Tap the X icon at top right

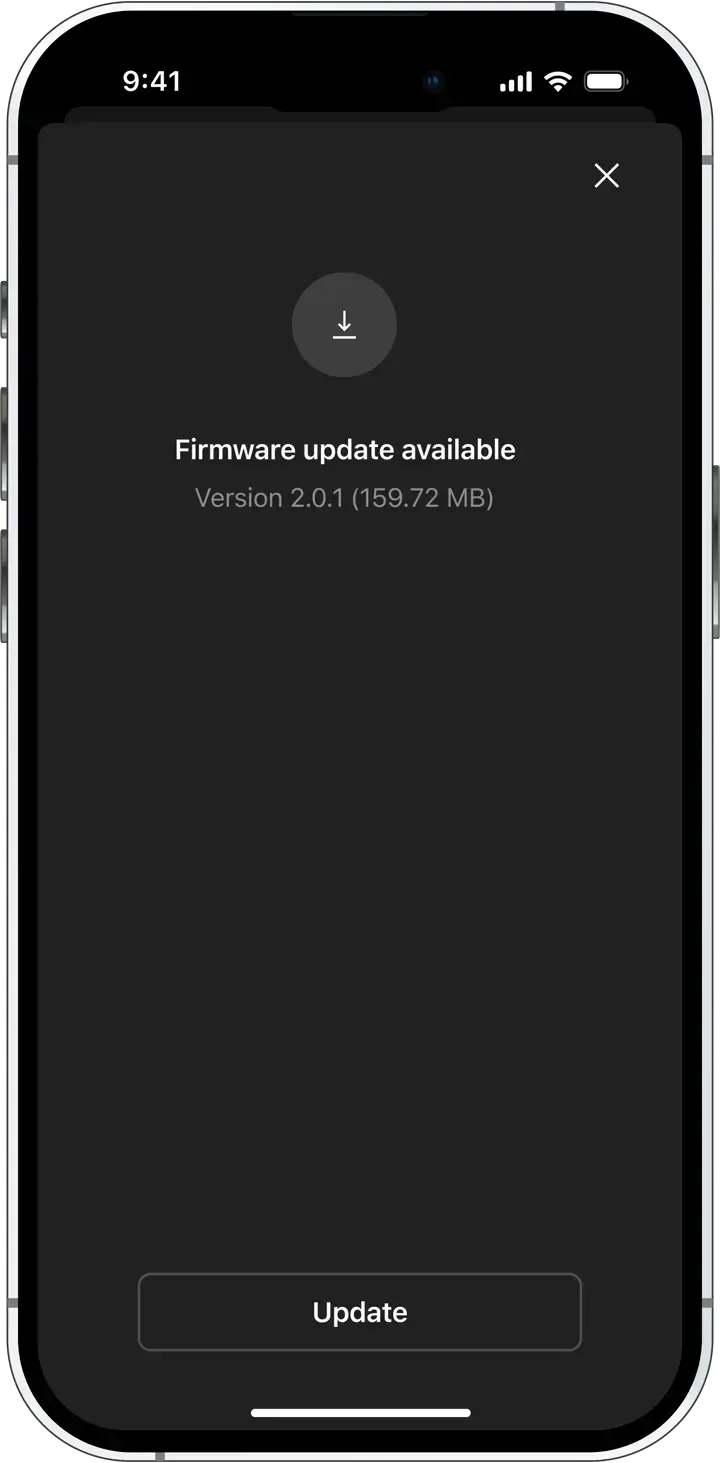click(x=607, y=176)
